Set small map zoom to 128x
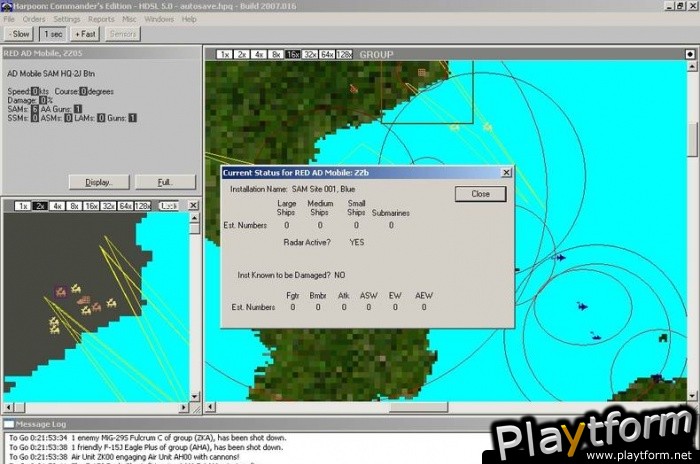This screenshot has width=700, height=464. [x=142, y=206]
